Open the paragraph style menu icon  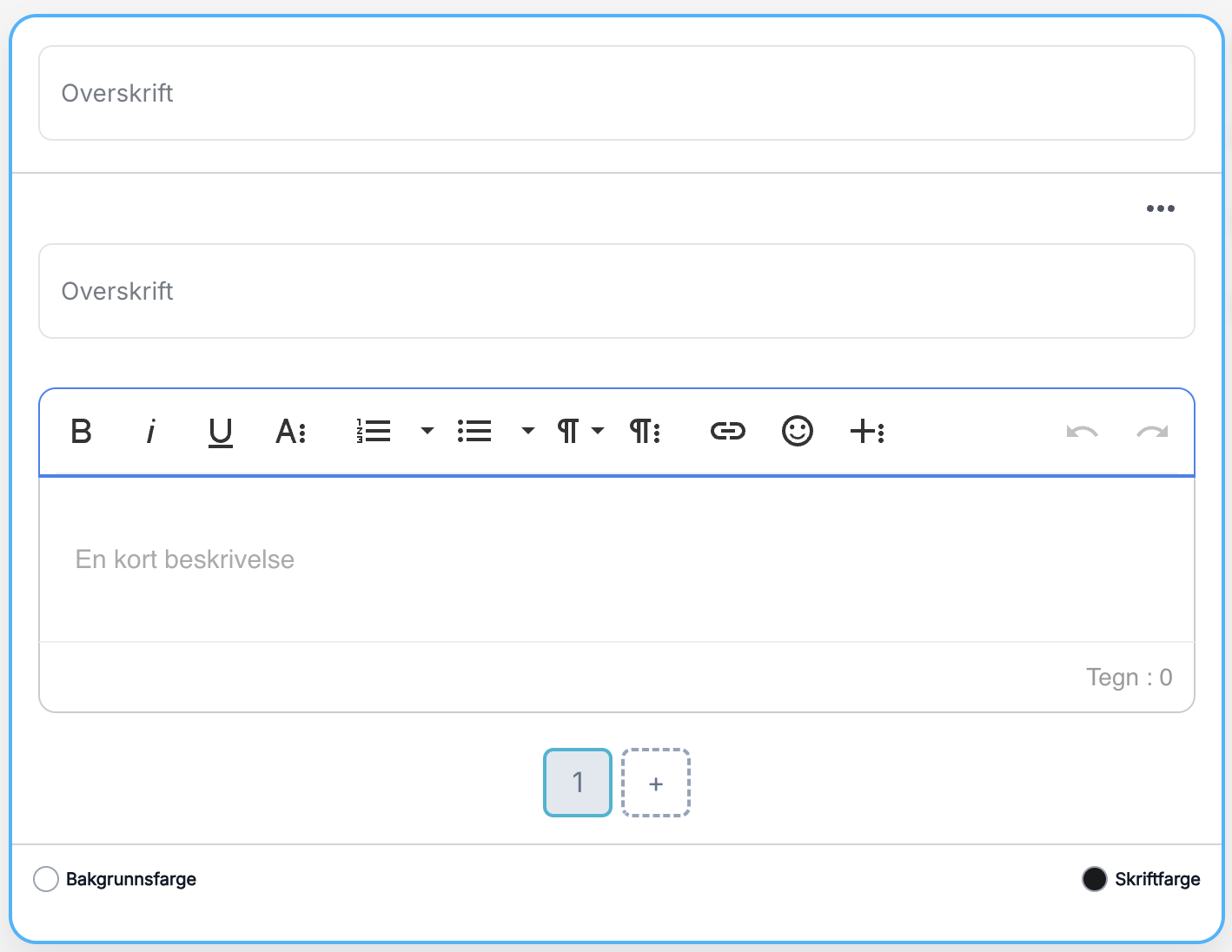click(x=645, y=431)
